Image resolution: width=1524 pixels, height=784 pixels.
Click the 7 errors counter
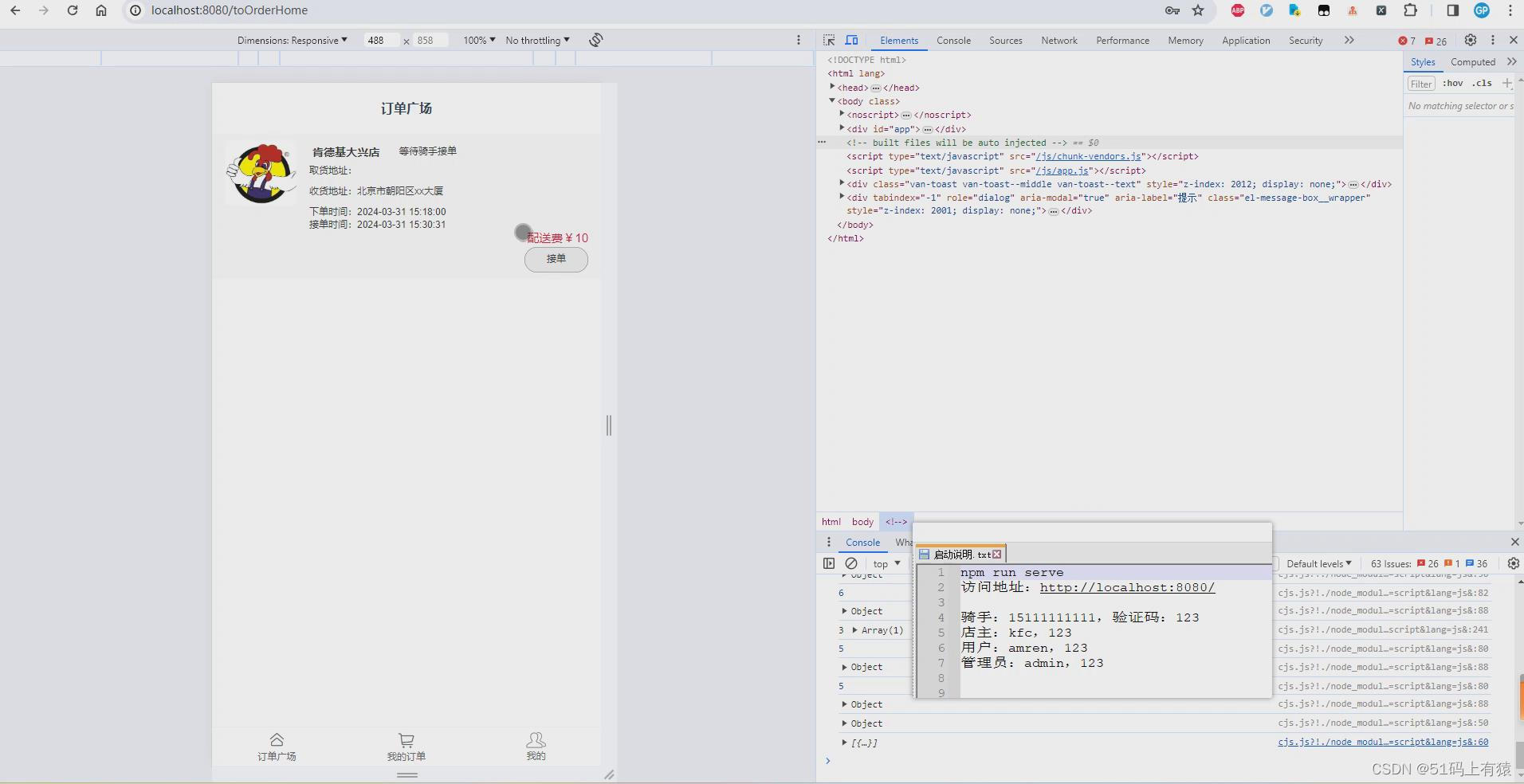point(1408,41)
